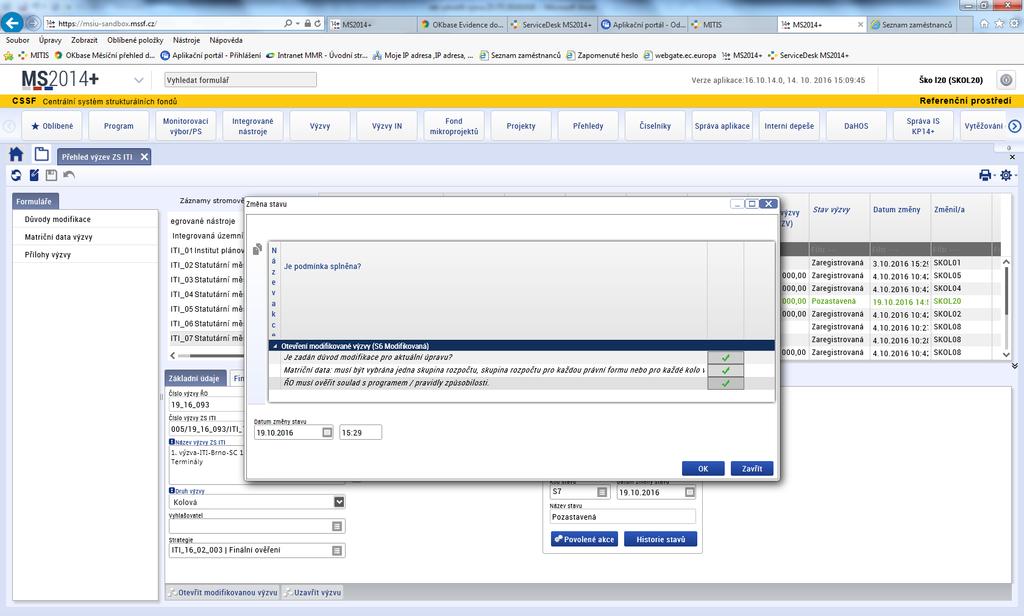The height and width of the screenshot is (616, 1024).
Task: Open Seznam zaměstnanců bookmark
Action: click(520, 56)
